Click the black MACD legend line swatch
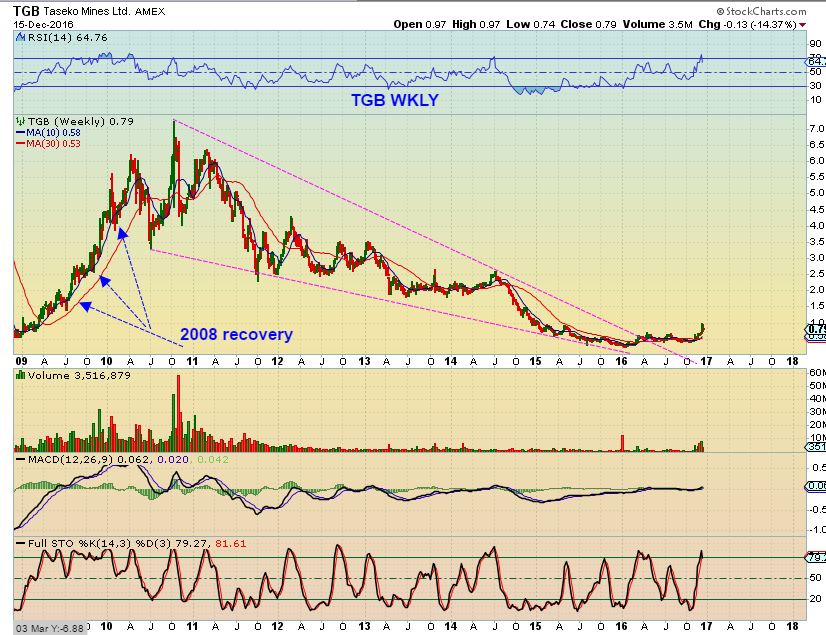Image resolution: width=826 pixels, height=635 pixels. click(x=21, y=460)
